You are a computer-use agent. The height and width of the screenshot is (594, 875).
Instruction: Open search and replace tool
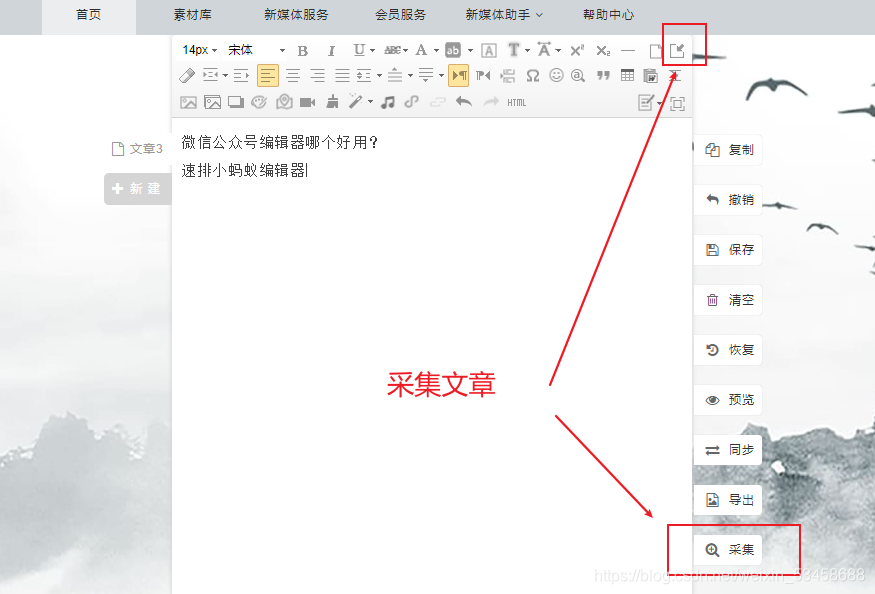pos(578,75)
